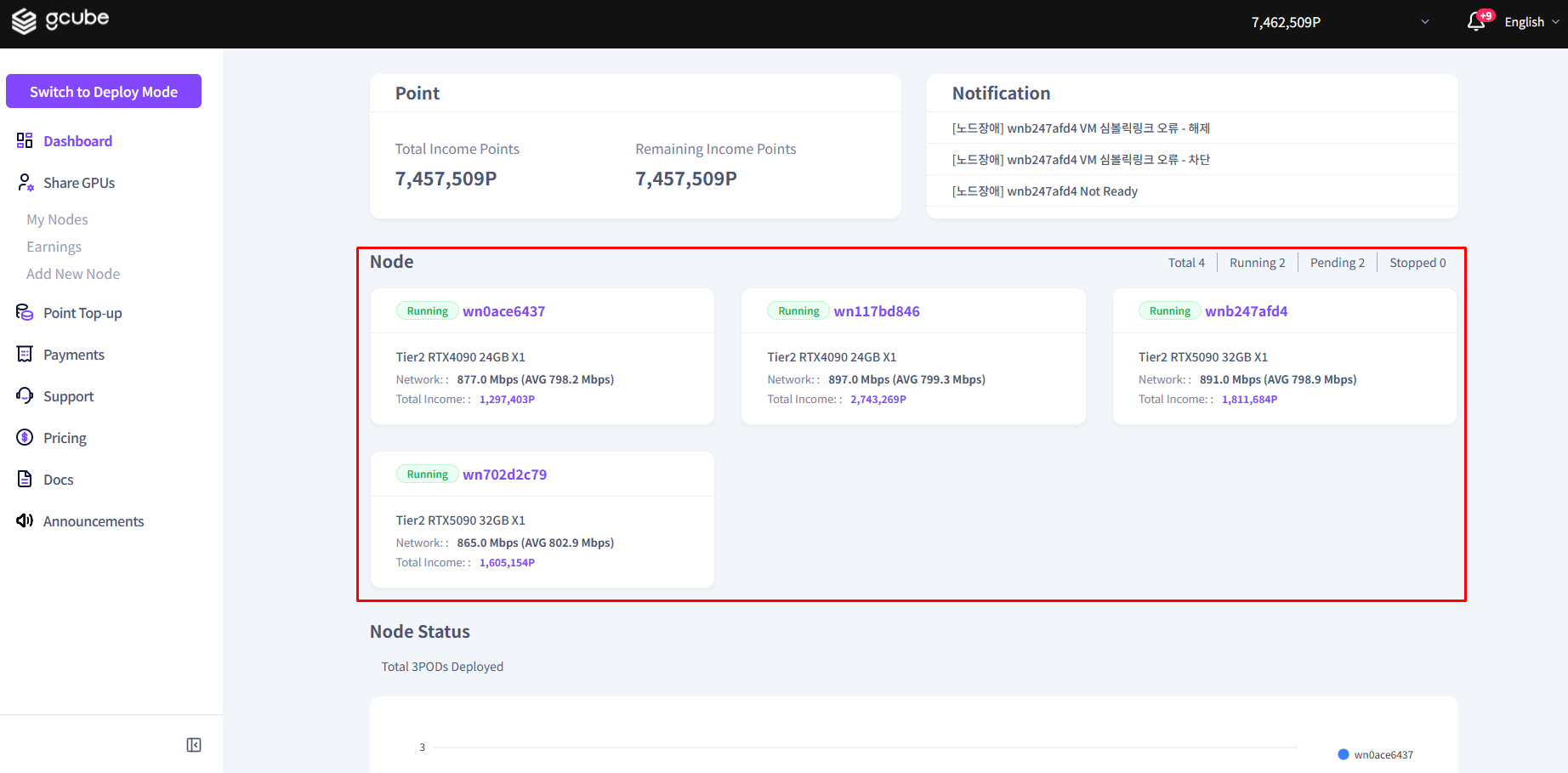
Task: Click the Dashboard grid icon
Action: pyautogui.click(x=25, y=140)
